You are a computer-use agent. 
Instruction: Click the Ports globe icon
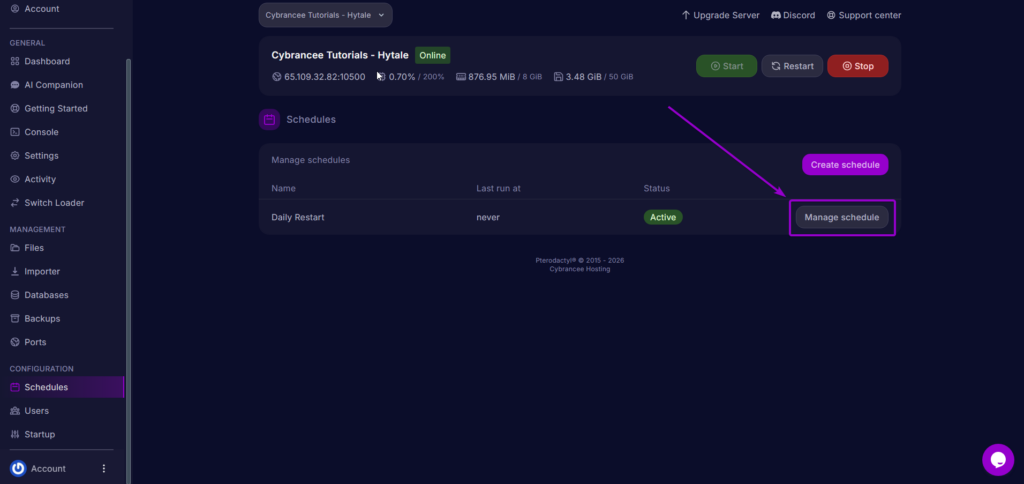[x=15, y=342]
